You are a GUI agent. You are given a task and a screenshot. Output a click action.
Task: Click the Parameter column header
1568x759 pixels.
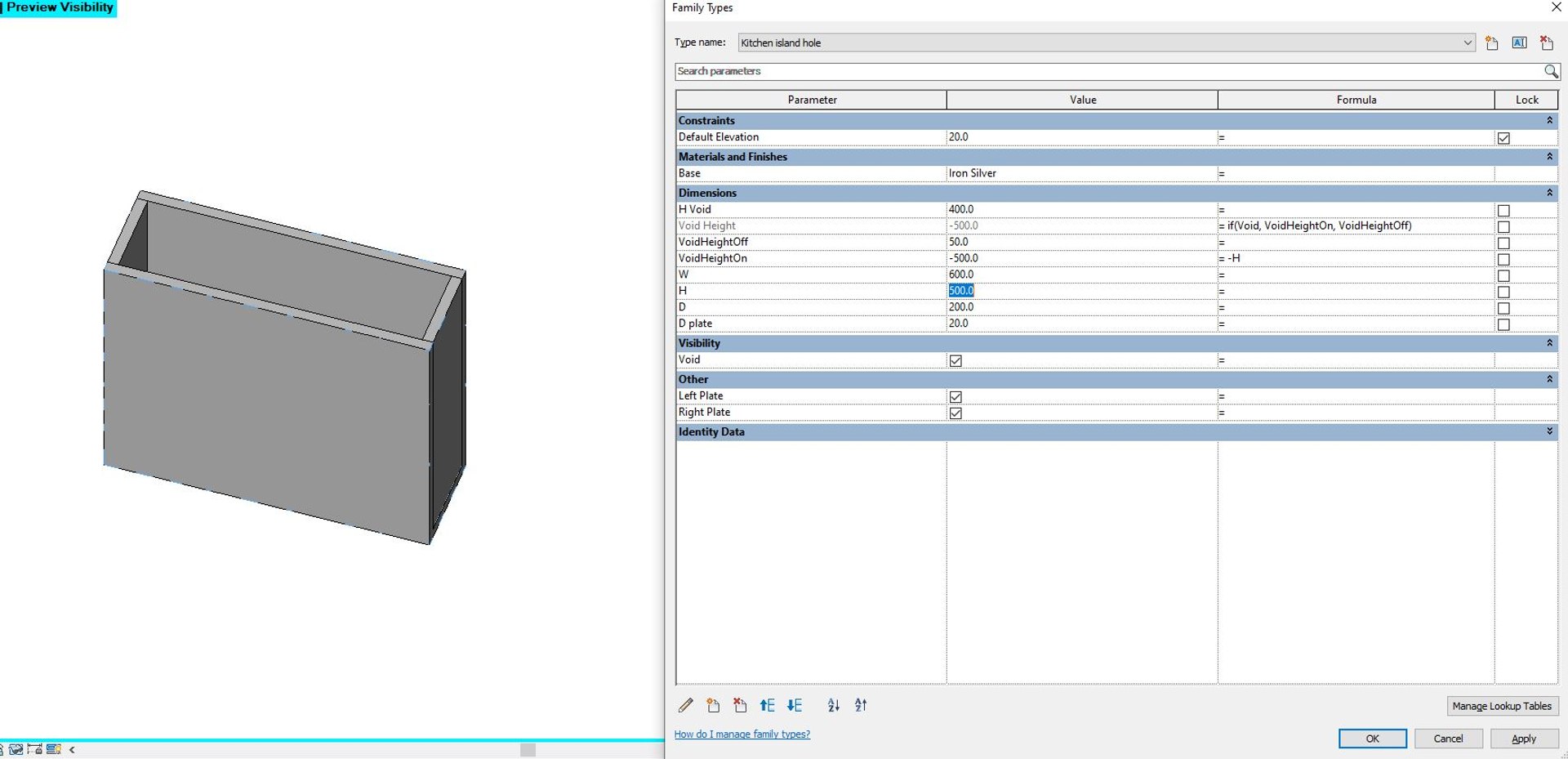point(812,100)
